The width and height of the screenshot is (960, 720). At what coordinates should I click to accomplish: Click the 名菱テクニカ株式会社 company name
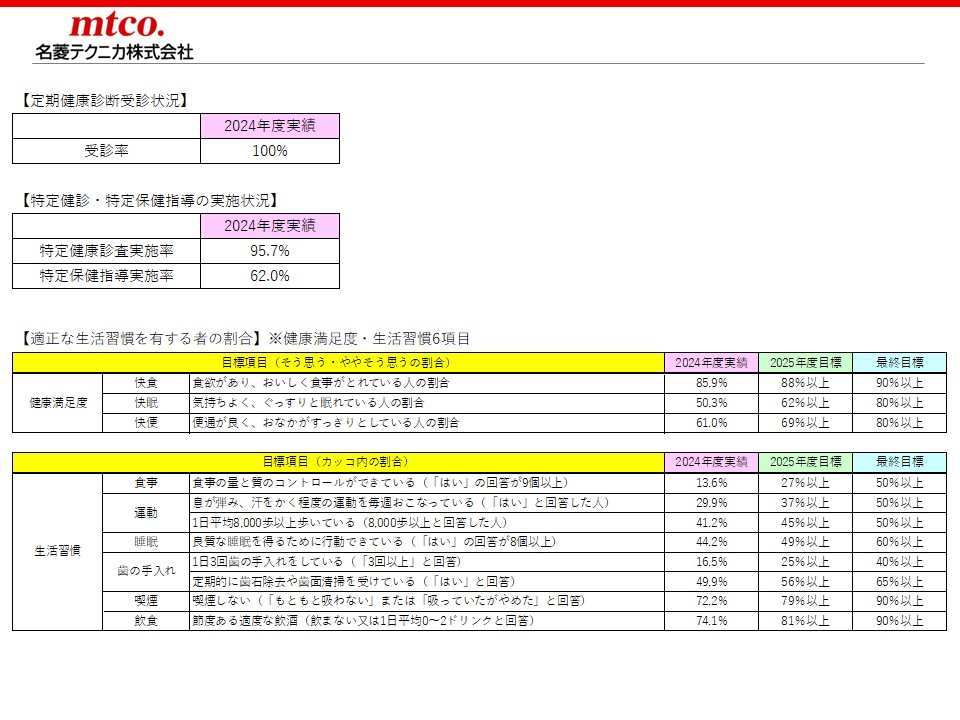(x=114, y=52)
